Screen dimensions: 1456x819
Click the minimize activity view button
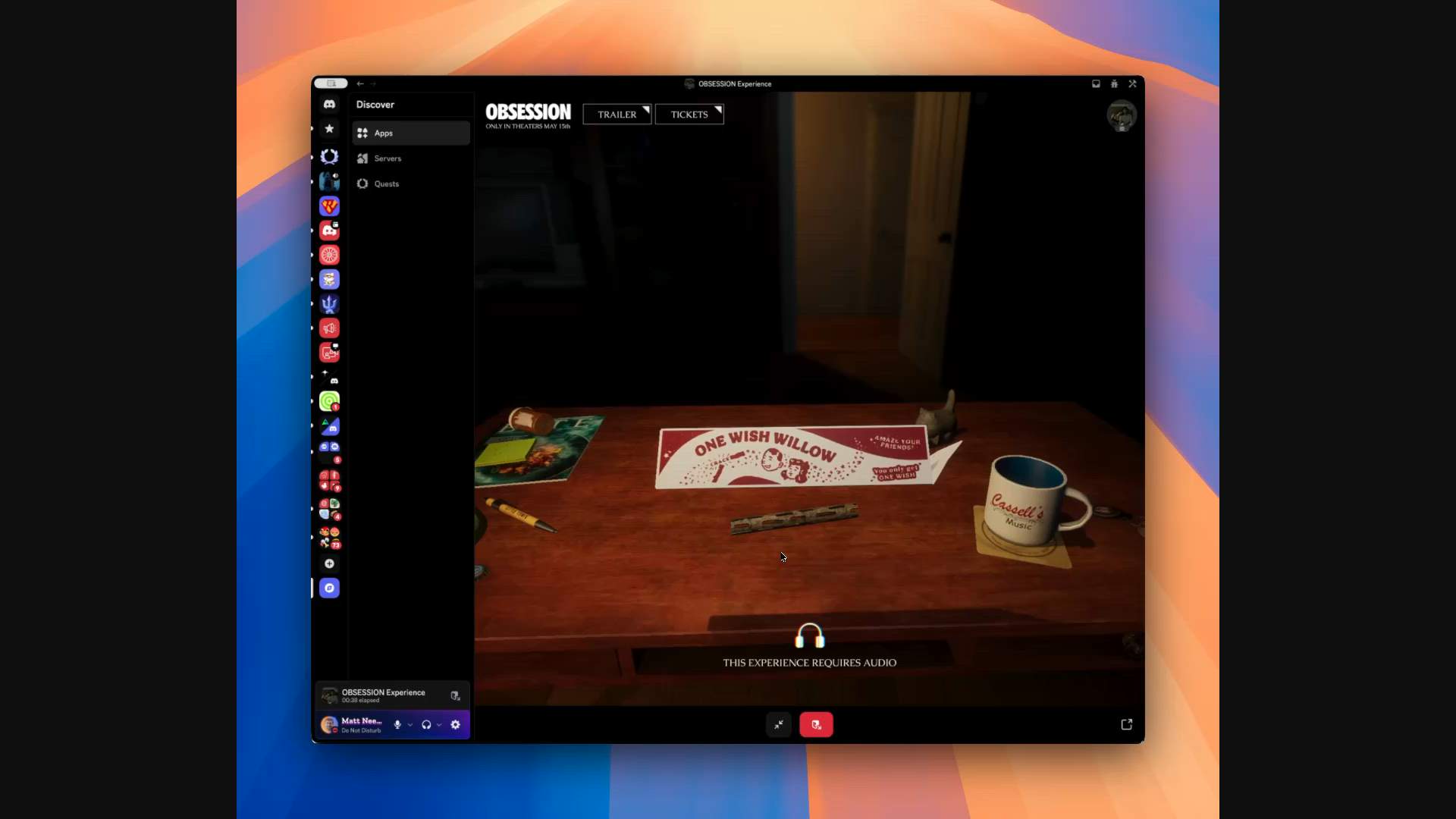779,725
